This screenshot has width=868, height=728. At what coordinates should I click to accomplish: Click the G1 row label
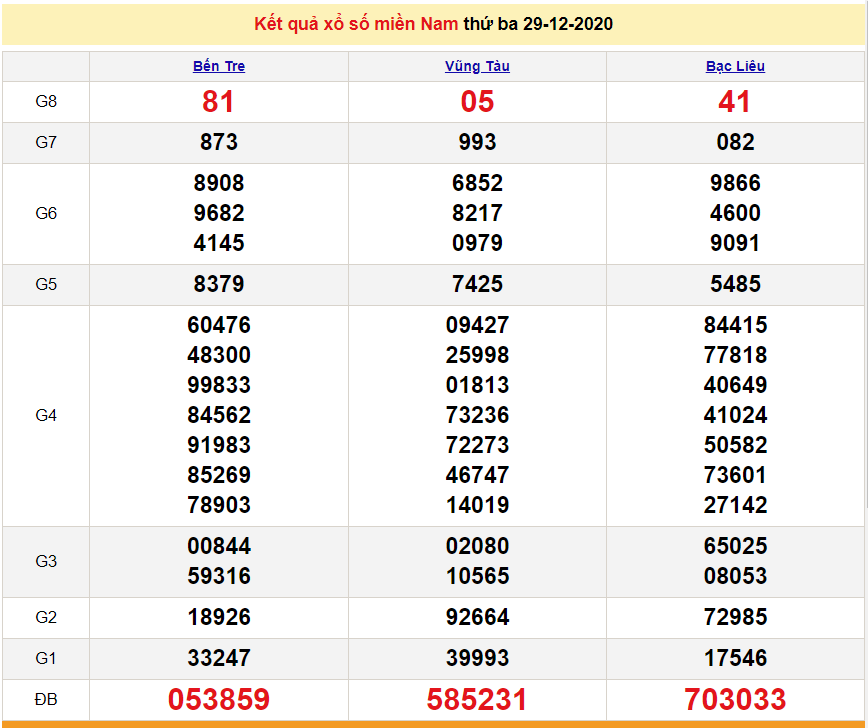46,658
